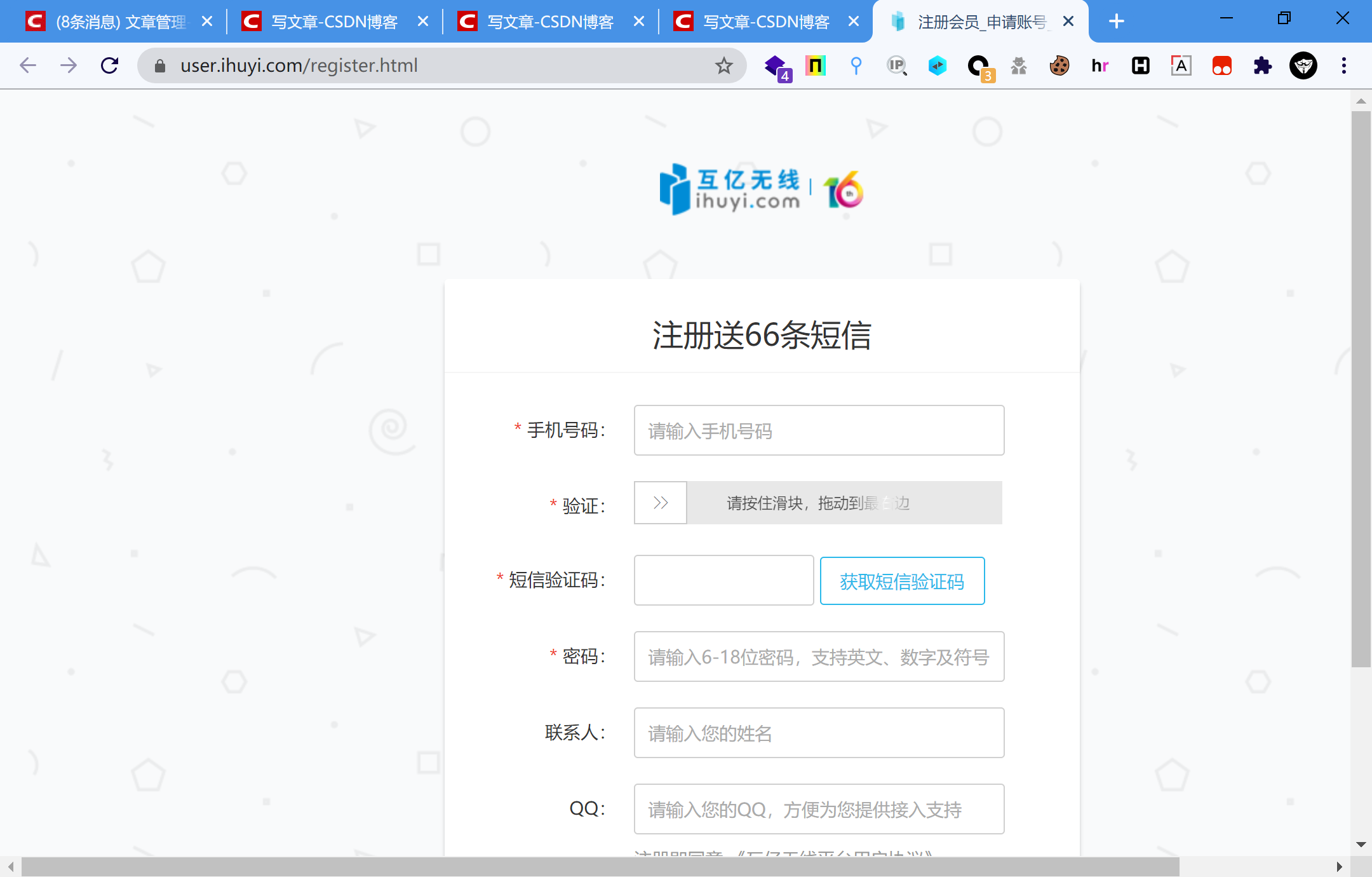The image size is (1372, 877).
Task: Open the purple extension with badge 4
Action: point(777,67)
